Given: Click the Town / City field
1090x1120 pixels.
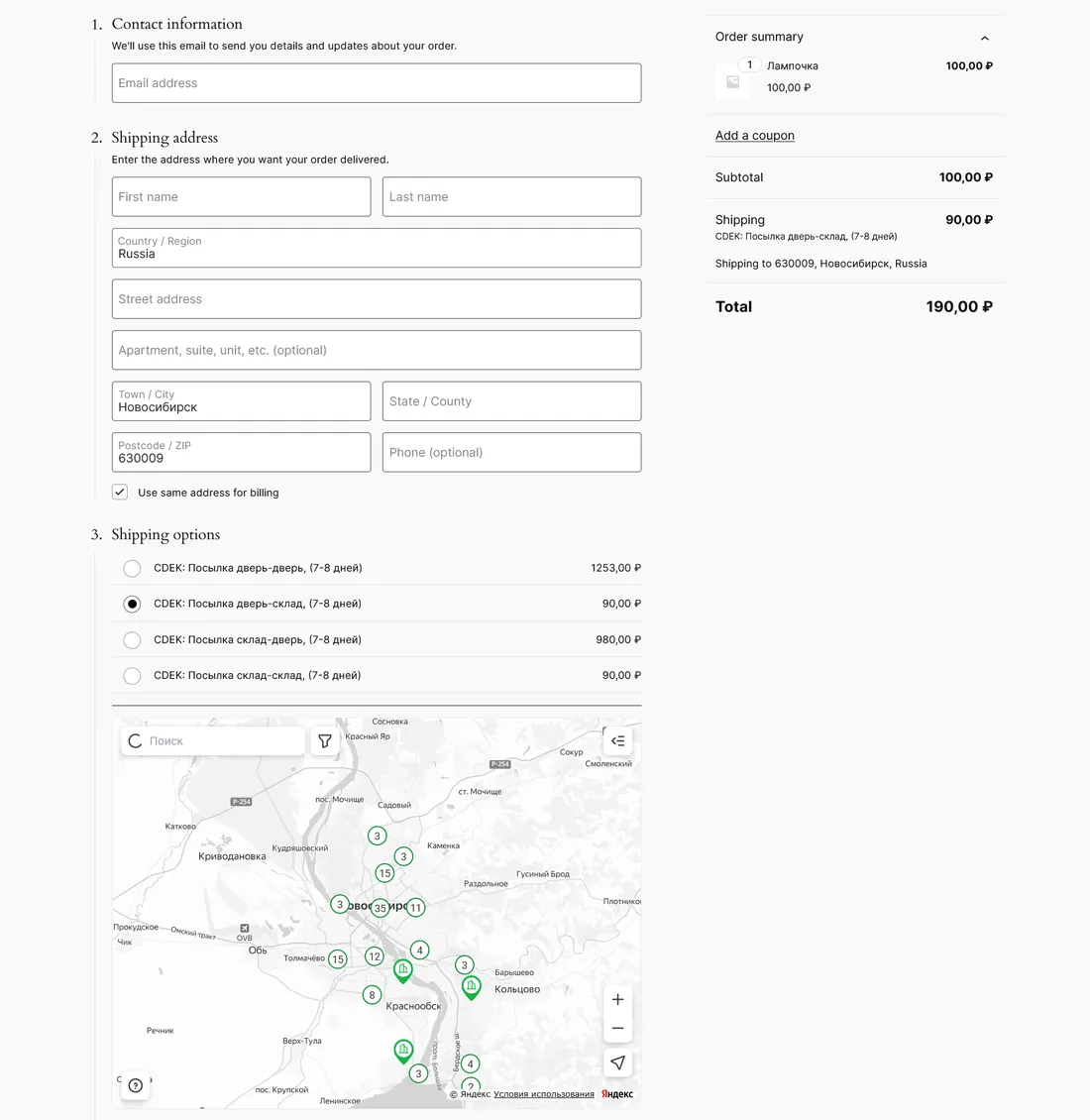Looking at the screenshot, I should (242, 400).
